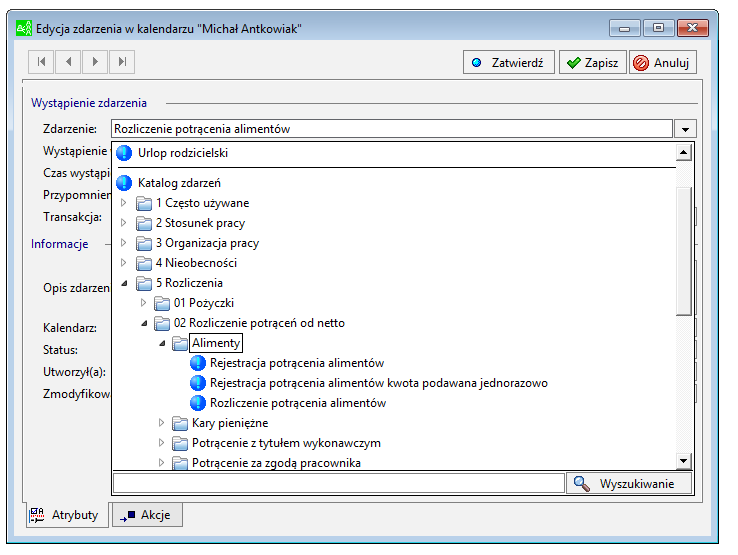The image size is (738, 555).
Task: Select the Urlop rodzicielski event
Action: point(183,153)
